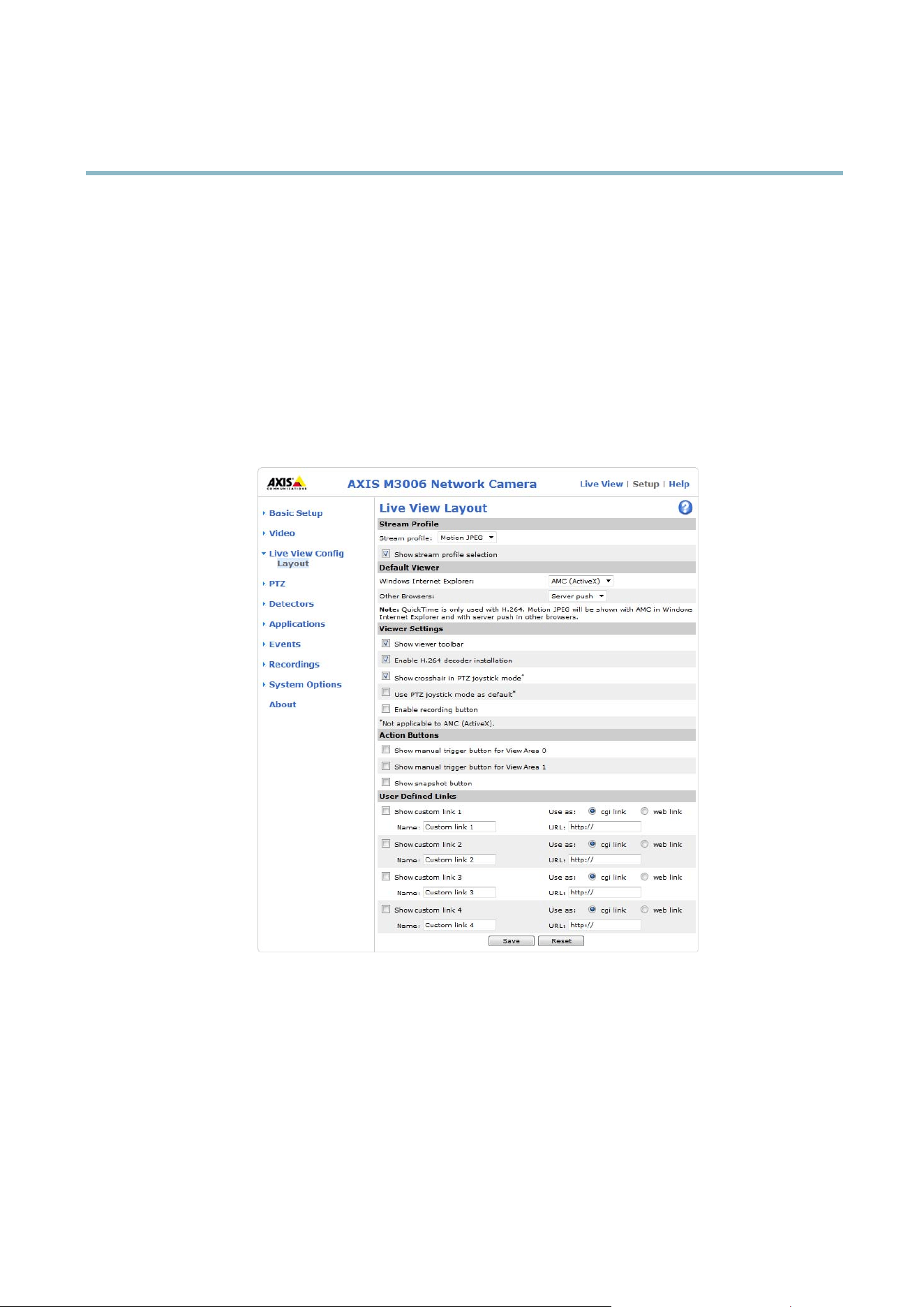Image resolution: width=924 pixels, height=1307 pixels.
Task: Expand Applications sidebar section
Action: [297, 624]
